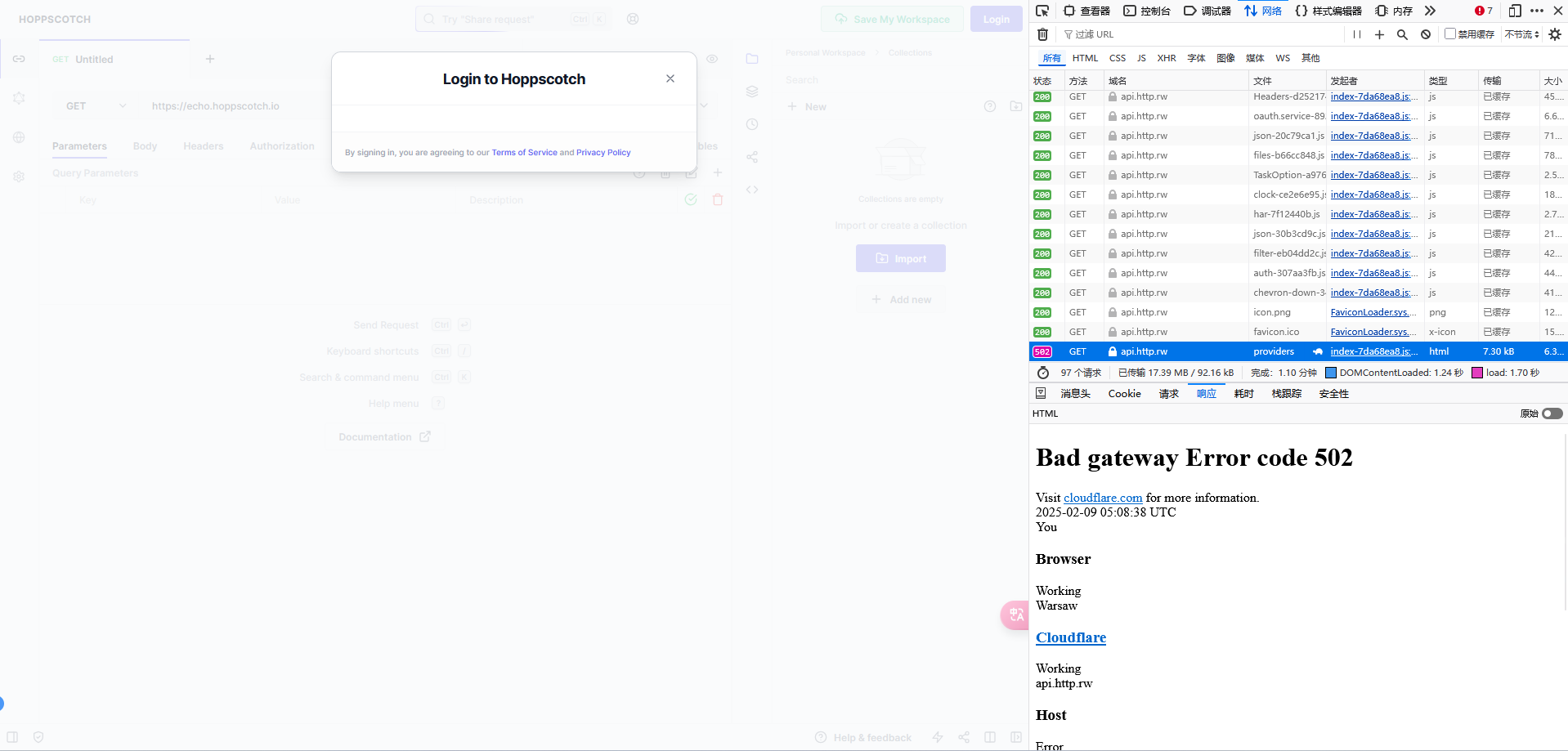This screenshot has width=1568, height=751.
Task: Open the 样式编辑器 style editor tab
Action: 1328,11
